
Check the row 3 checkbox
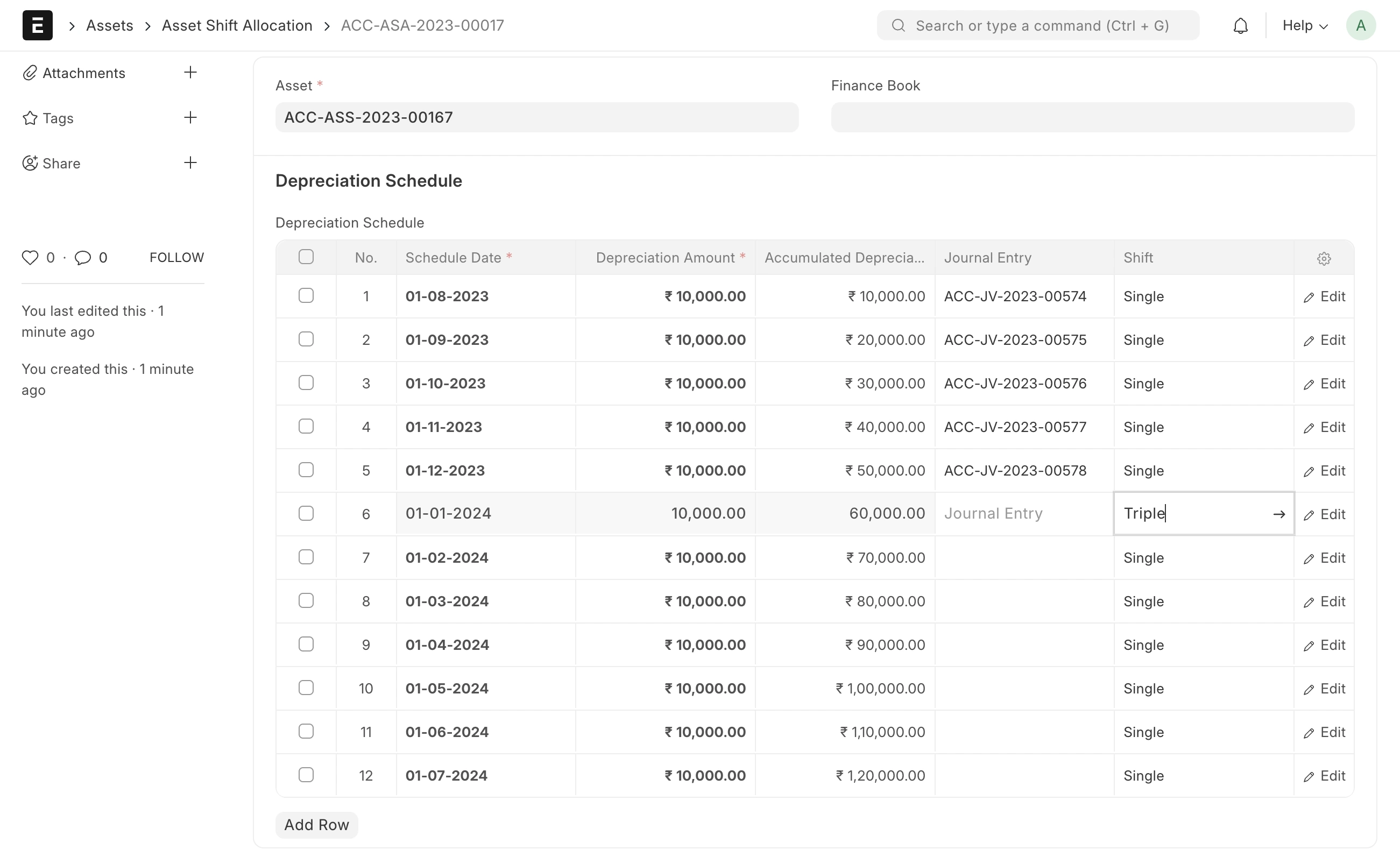point(306,383)
